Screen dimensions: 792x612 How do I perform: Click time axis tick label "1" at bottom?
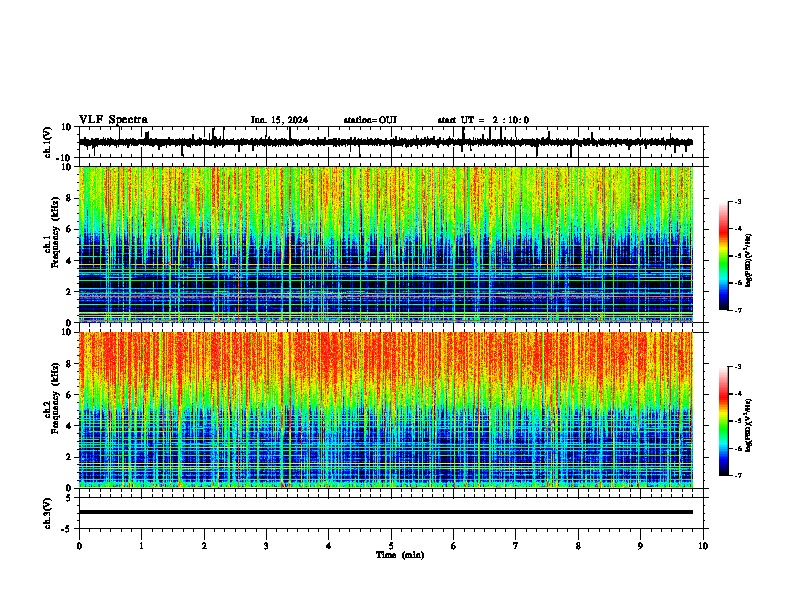pos(141,546)
